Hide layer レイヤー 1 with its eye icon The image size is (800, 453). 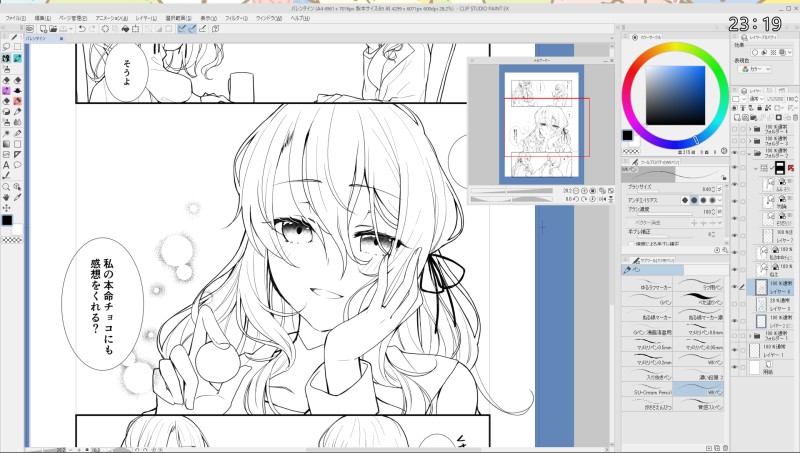click(735, 350)
